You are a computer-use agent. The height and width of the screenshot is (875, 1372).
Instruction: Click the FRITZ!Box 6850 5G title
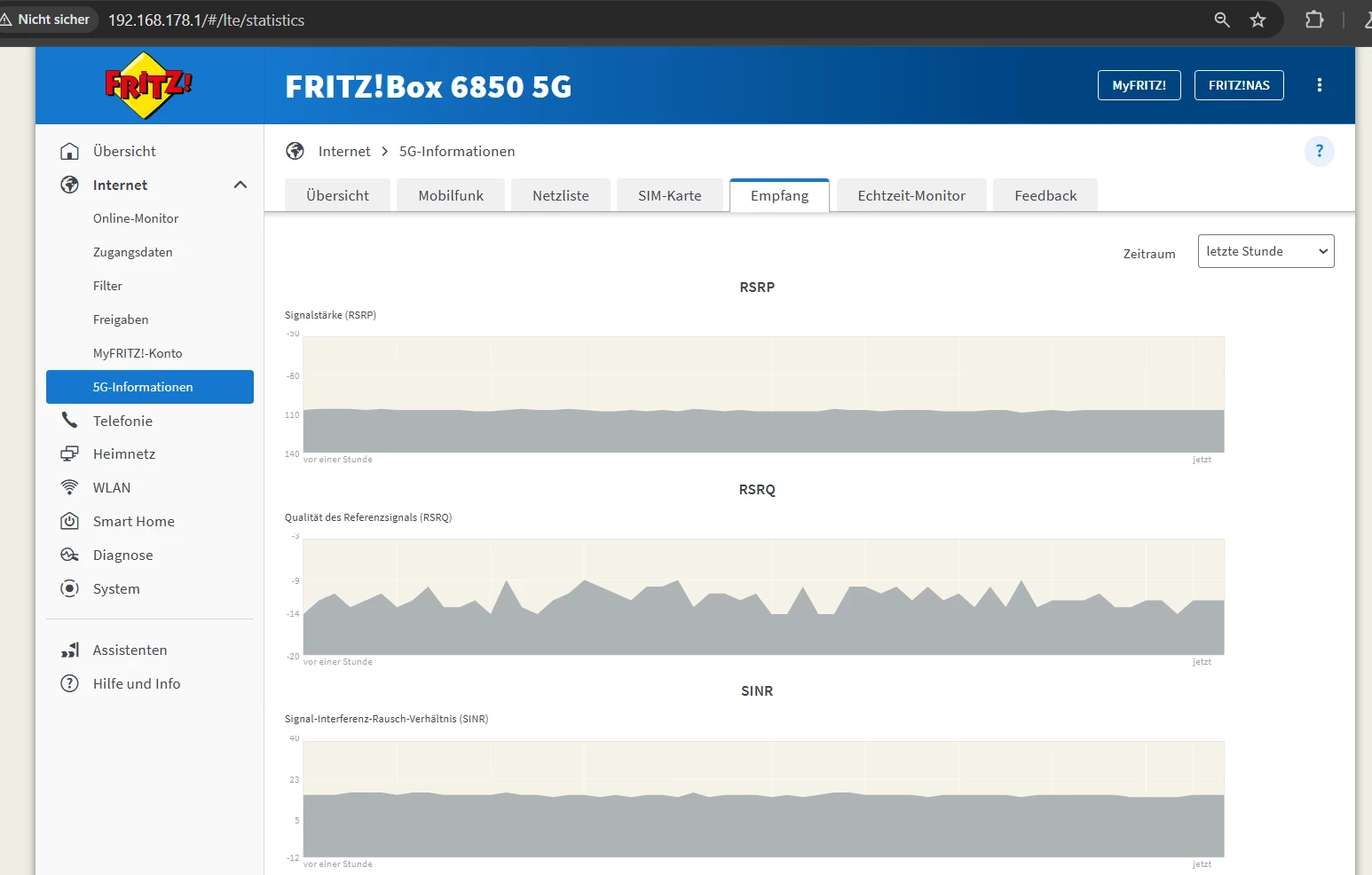coord(429,86)
